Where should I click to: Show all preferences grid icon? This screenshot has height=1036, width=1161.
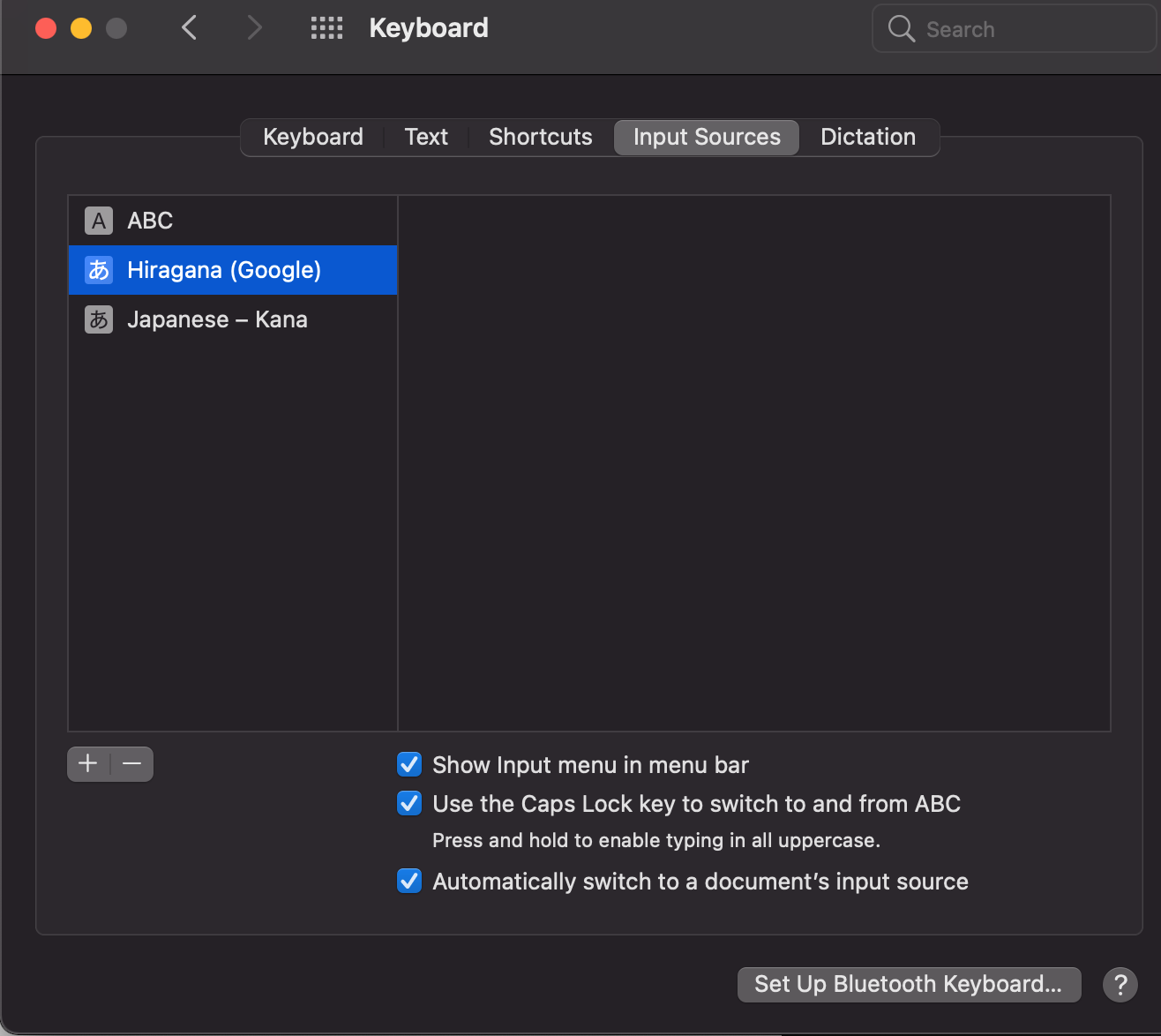326,28
